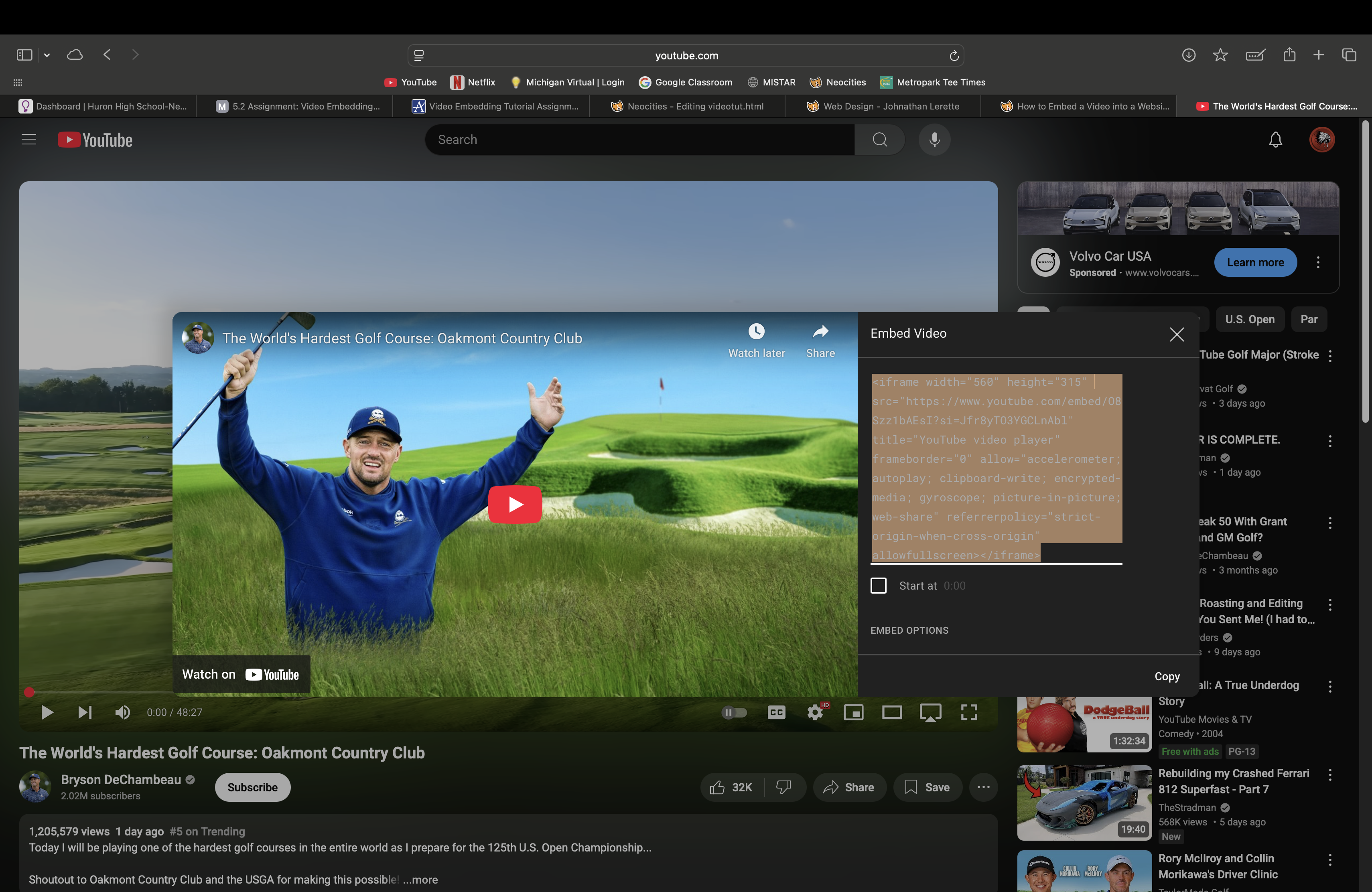The height and width of the screenshot is (892, 1372).
Task: Open Volvo Car USA ad options menu
Action: coord(1318,262)
